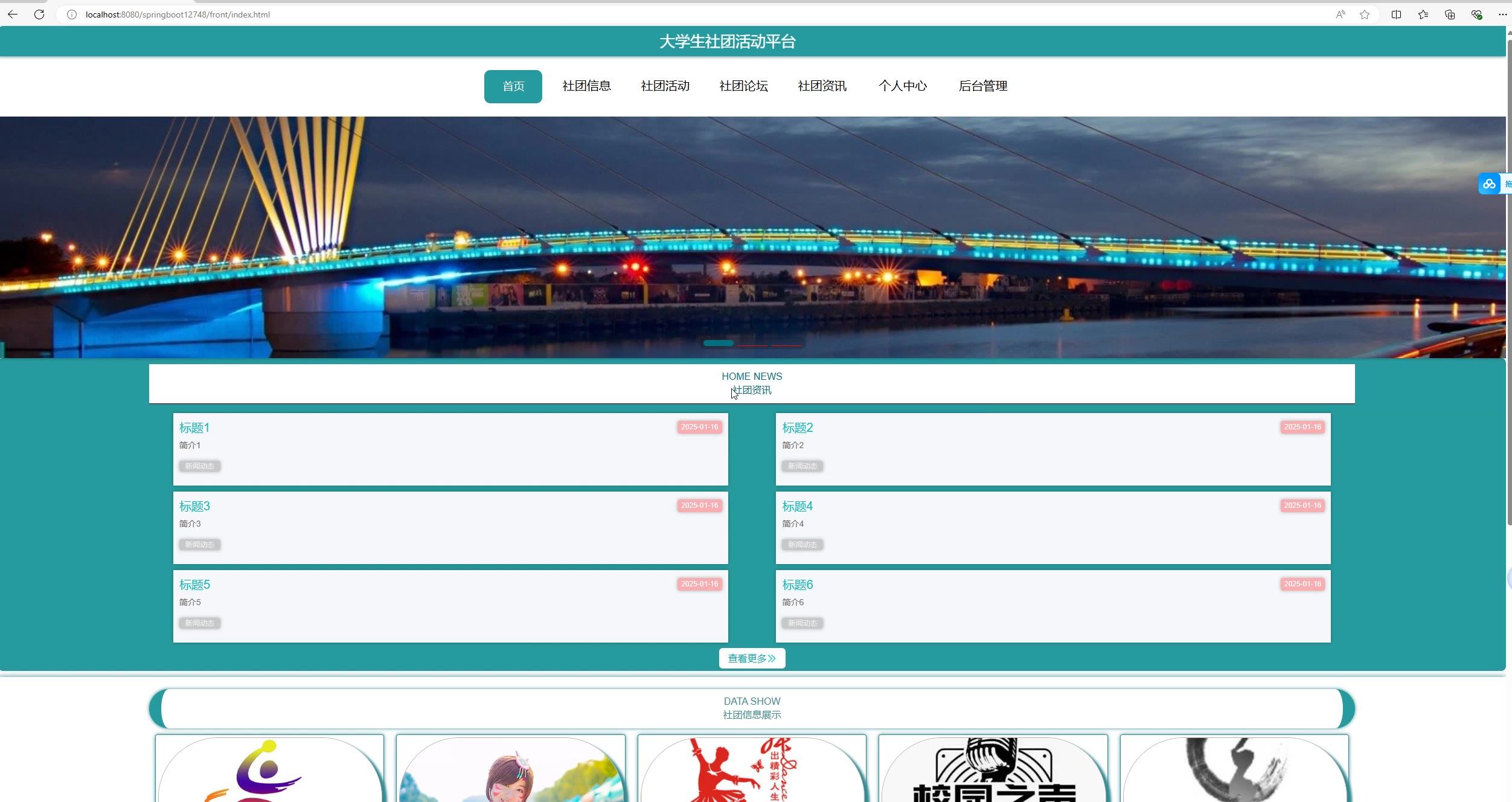Click the 简介1 description text
Viewport: 1512px width, 802px height.
190,446
